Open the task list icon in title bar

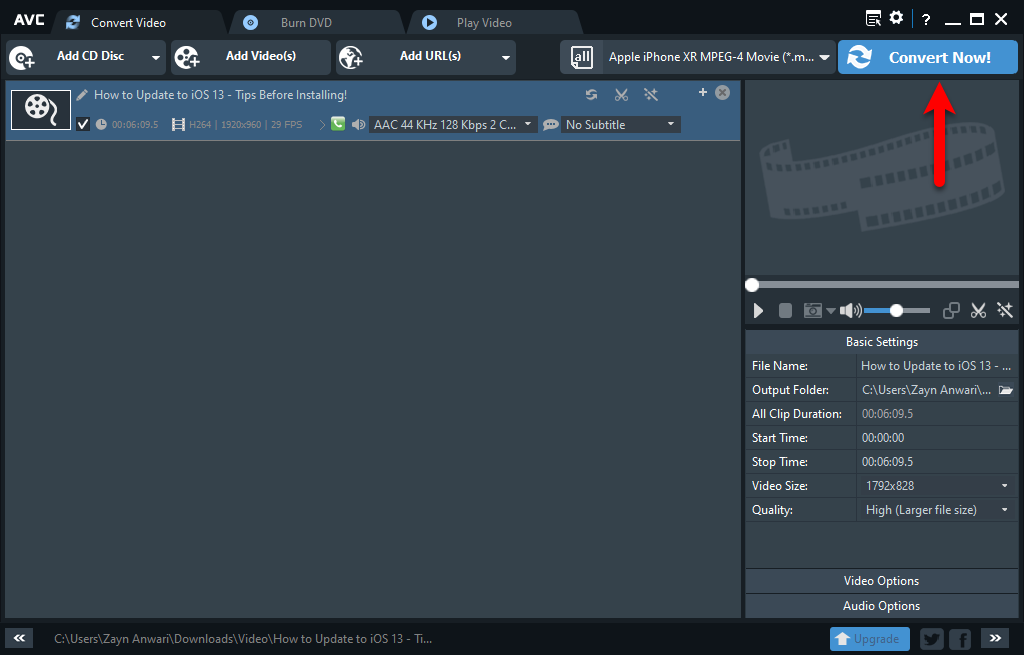point(873,18)
